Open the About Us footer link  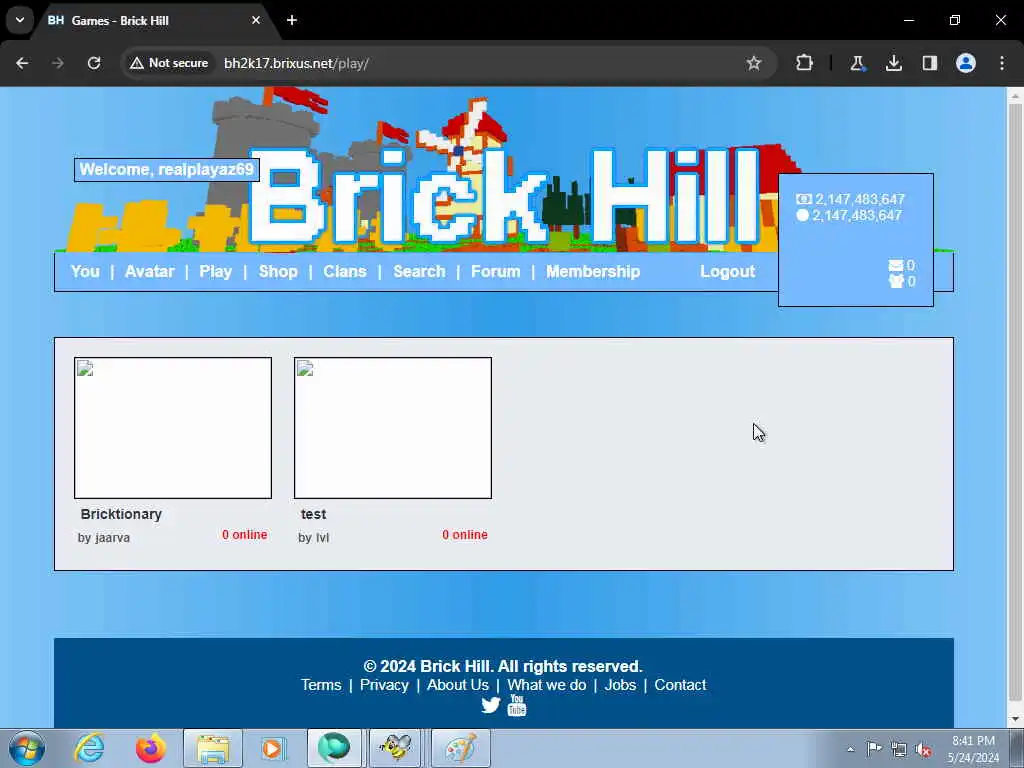[x=458, y=685]
